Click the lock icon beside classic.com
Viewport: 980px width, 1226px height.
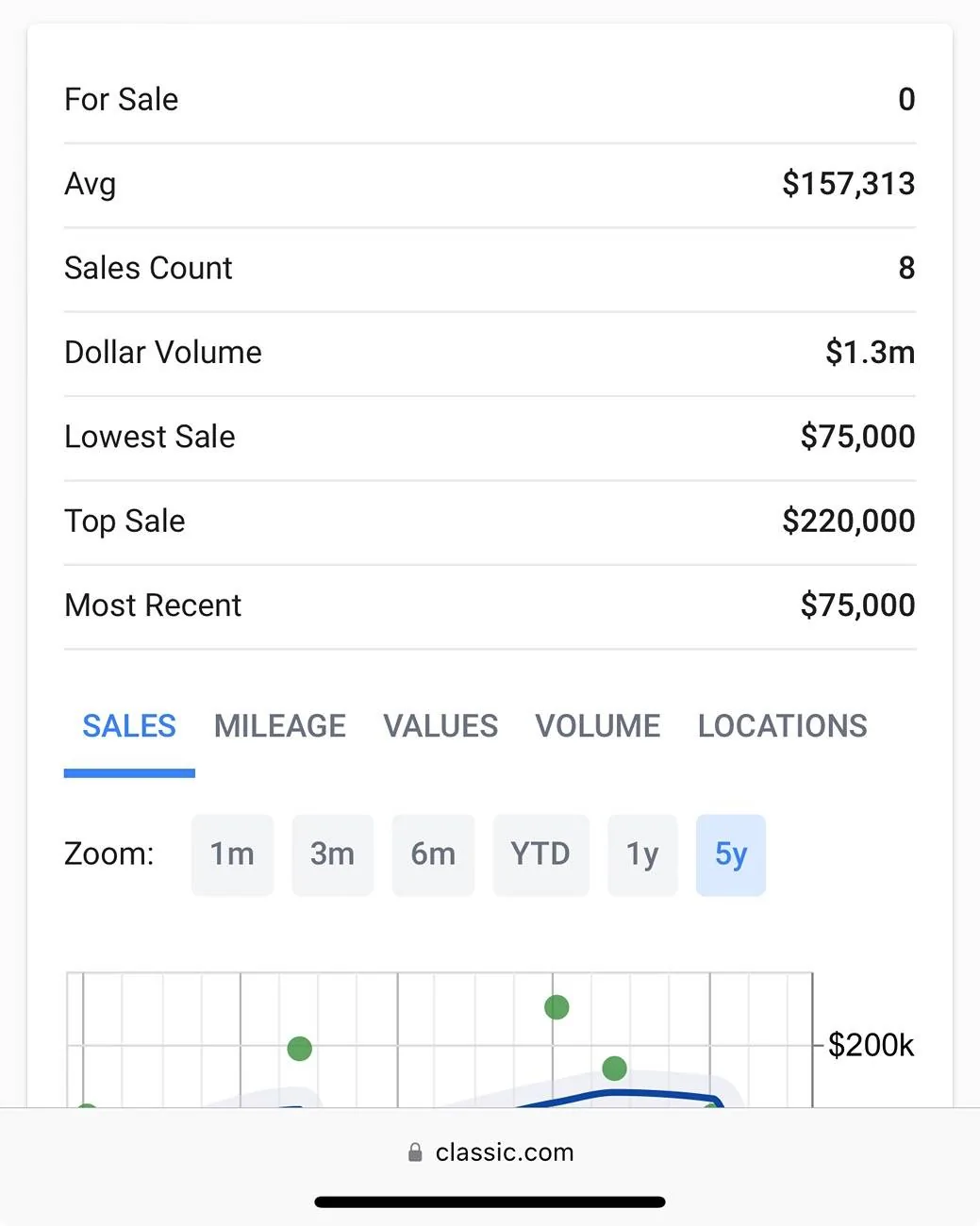(x=415, y=1152)
